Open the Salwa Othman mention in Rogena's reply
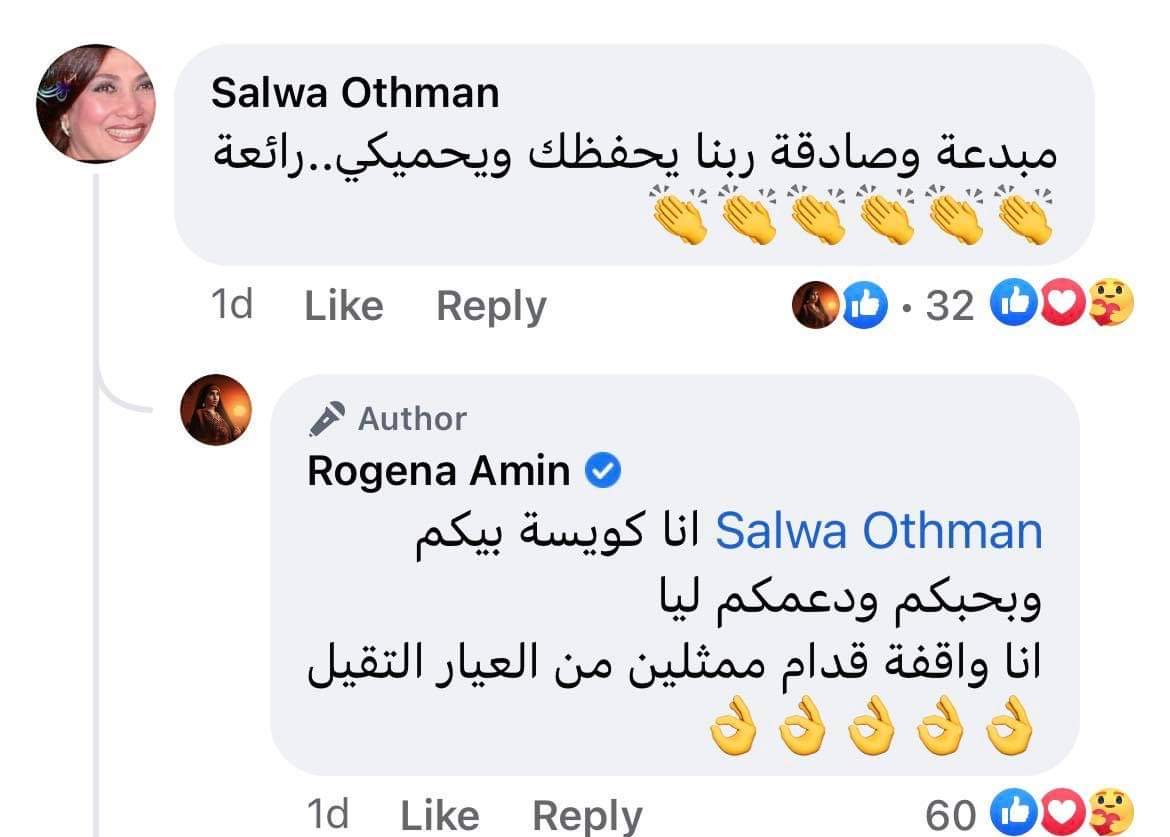The width and height of the screenshot is (1170, 837). click(880, 531)
